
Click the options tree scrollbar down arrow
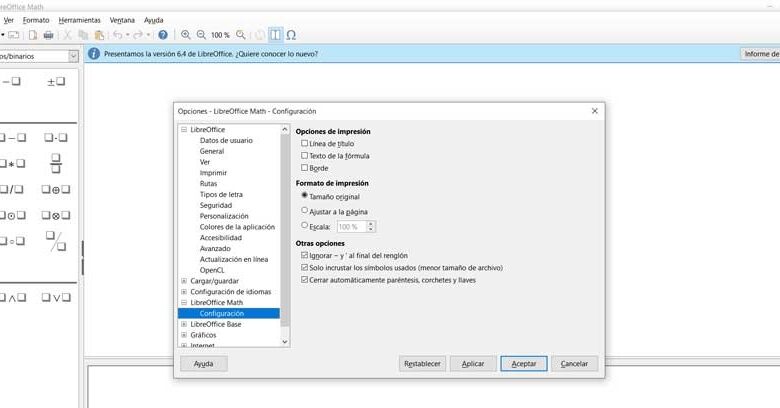point(285,342)
